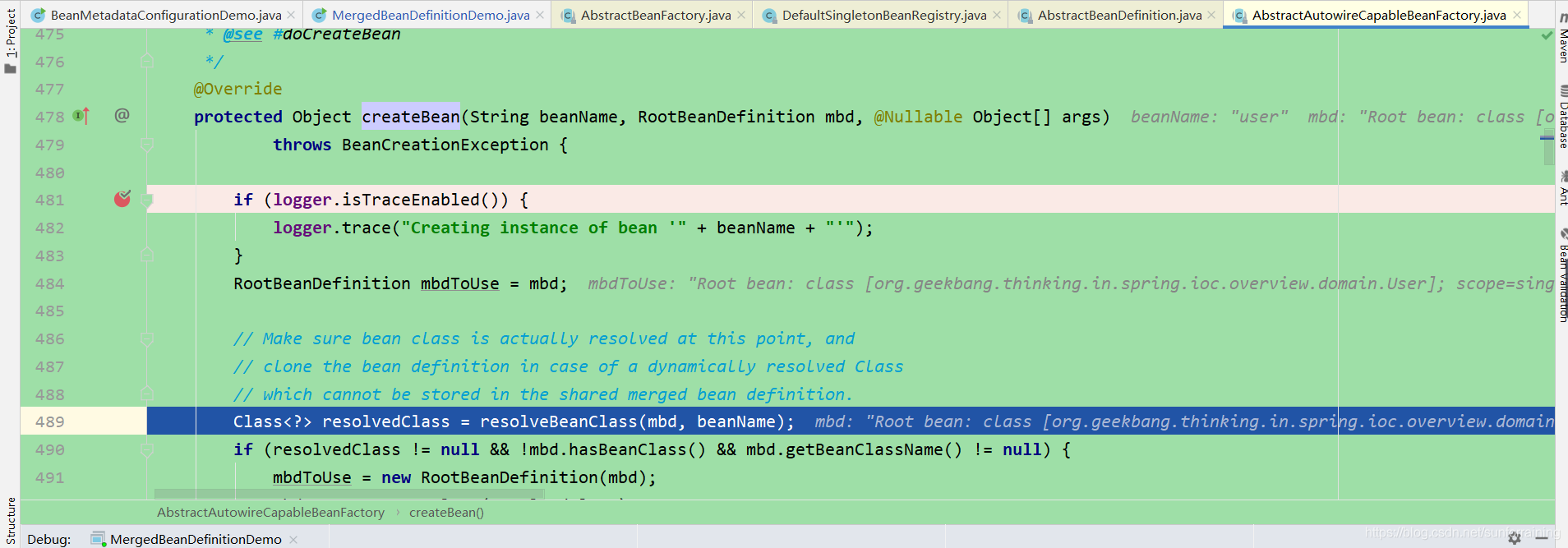1568x548 pixels.
Task: Click the vertical editor scrollbar thumb
Action: (1548, 148)
